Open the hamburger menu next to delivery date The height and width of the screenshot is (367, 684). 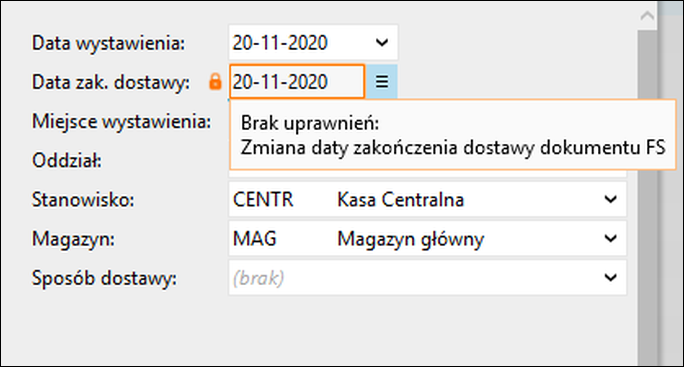pos(382,82)
